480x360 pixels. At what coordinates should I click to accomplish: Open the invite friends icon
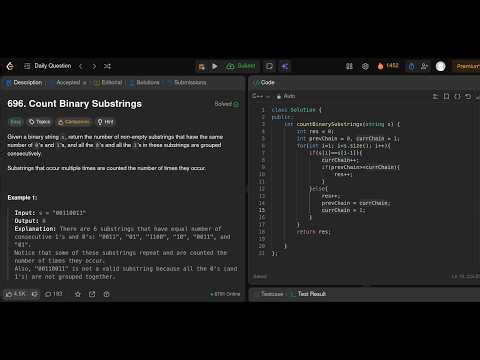(424, 66)
